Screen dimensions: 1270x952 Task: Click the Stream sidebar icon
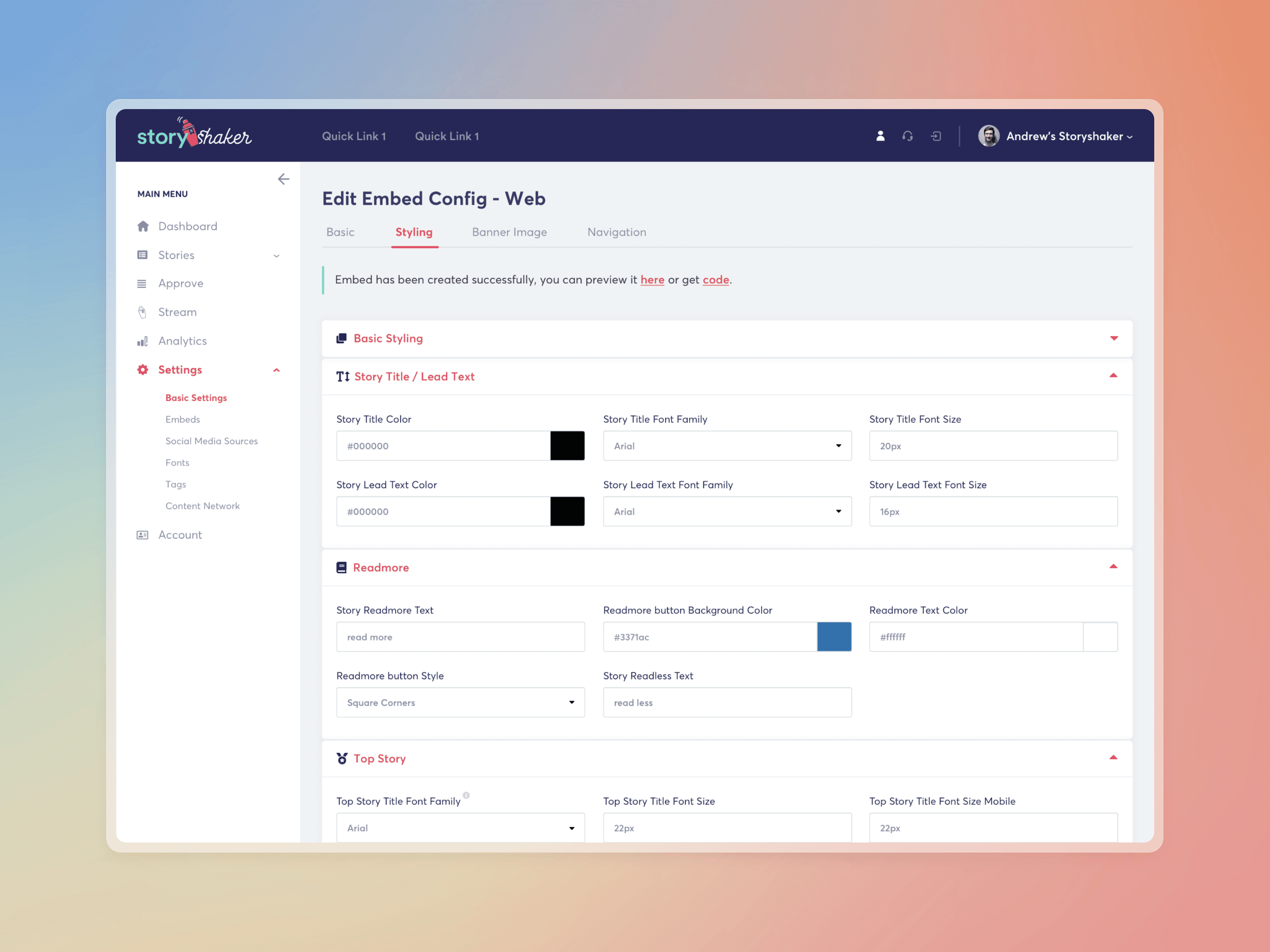[x=142, y=312]
